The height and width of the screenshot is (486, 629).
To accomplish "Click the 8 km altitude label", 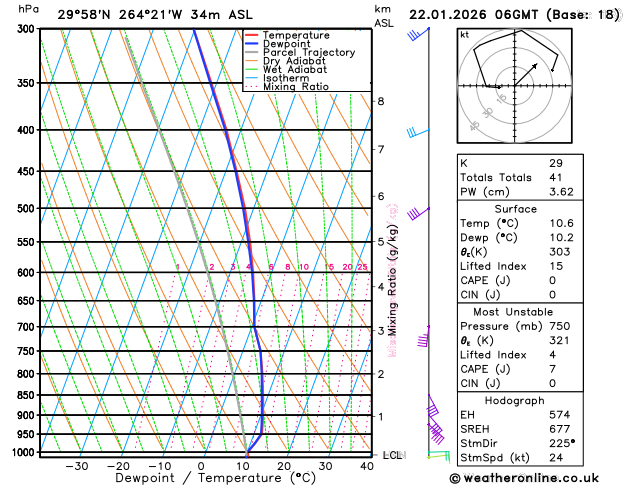I will (x=381, y=101).
